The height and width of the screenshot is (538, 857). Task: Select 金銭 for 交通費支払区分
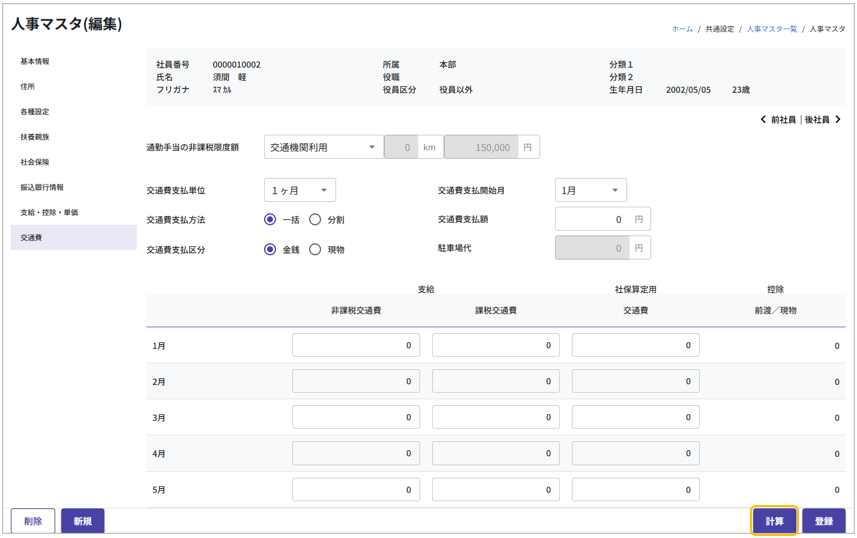point(270,249)
